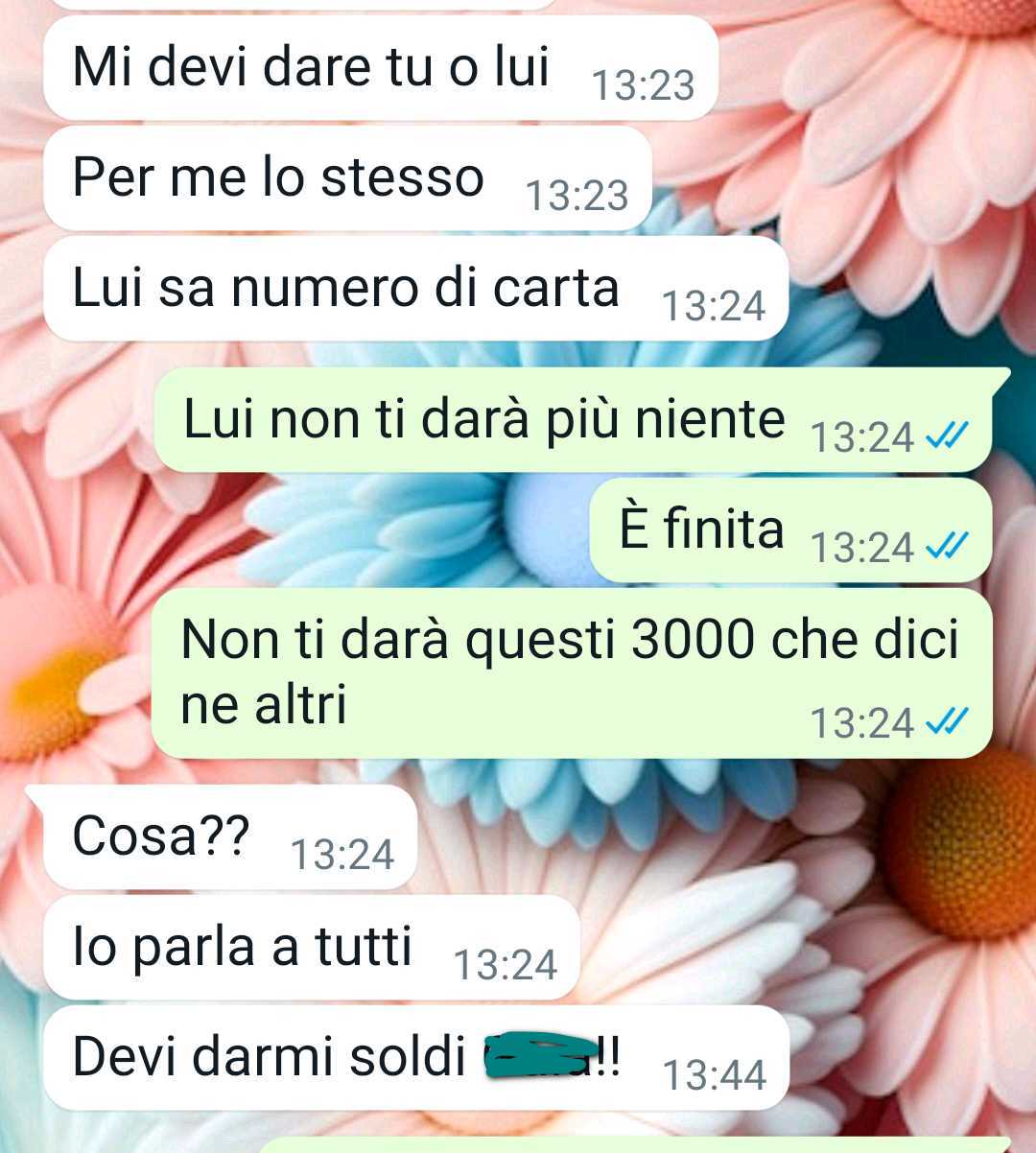Tap the 13:44 timestamp

(715, 1075)
